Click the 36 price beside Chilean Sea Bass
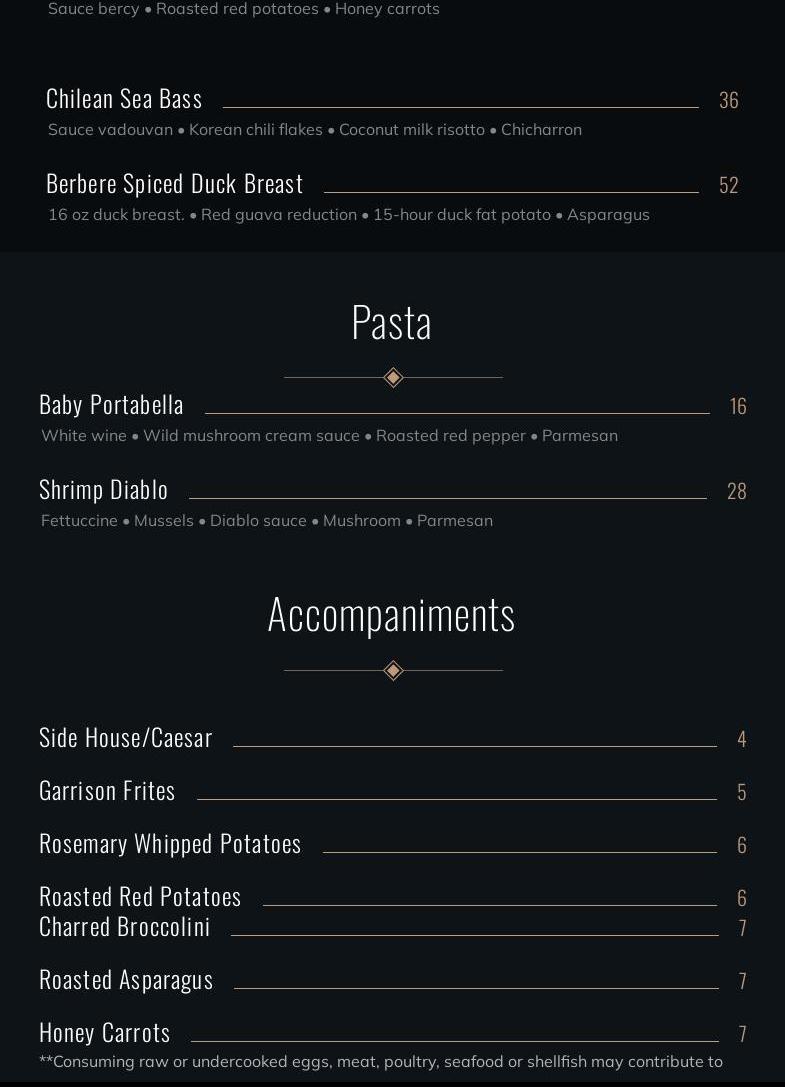Screen dimensions: 785x1087 point(729,100)
